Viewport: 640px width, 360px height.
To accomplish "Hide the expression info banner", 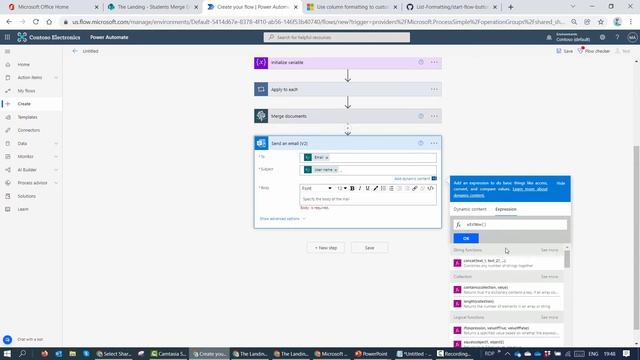I will (560, 183).
